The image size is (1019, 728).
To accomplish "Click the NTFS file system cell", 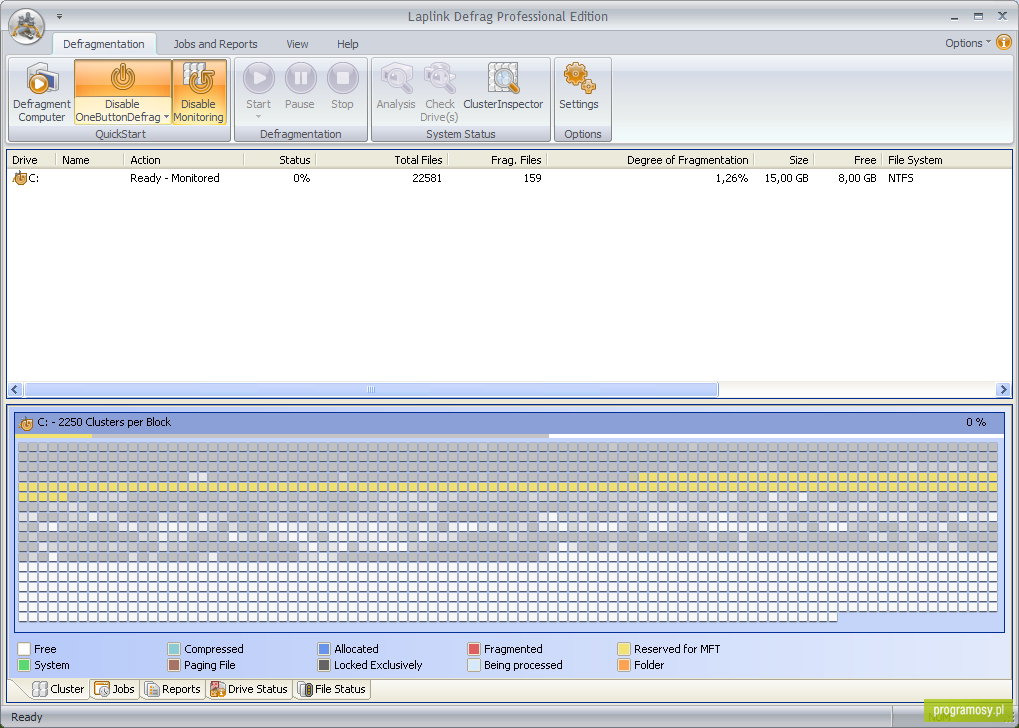I will (901, 178).
